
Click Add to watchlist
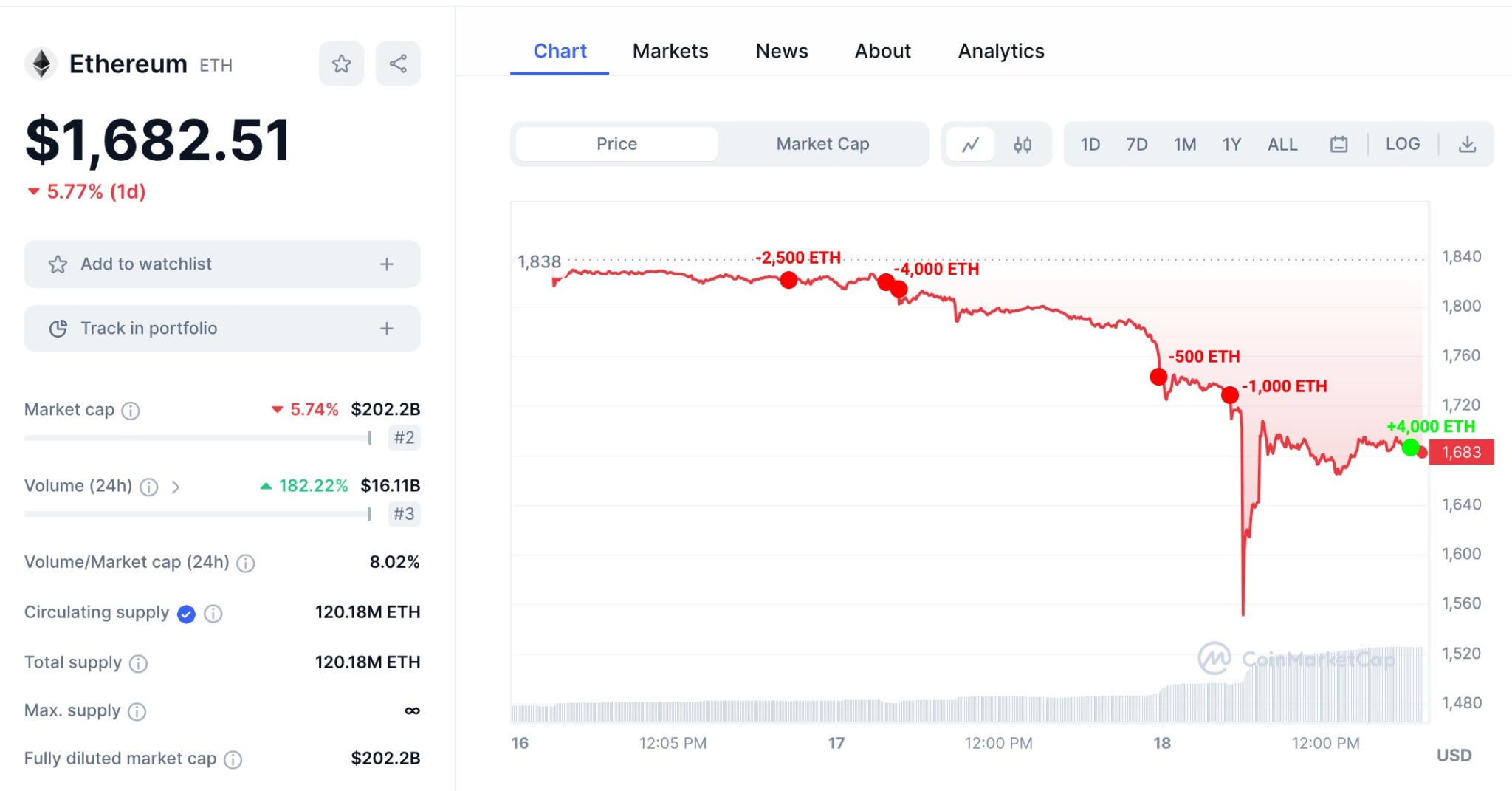(146, 264)
